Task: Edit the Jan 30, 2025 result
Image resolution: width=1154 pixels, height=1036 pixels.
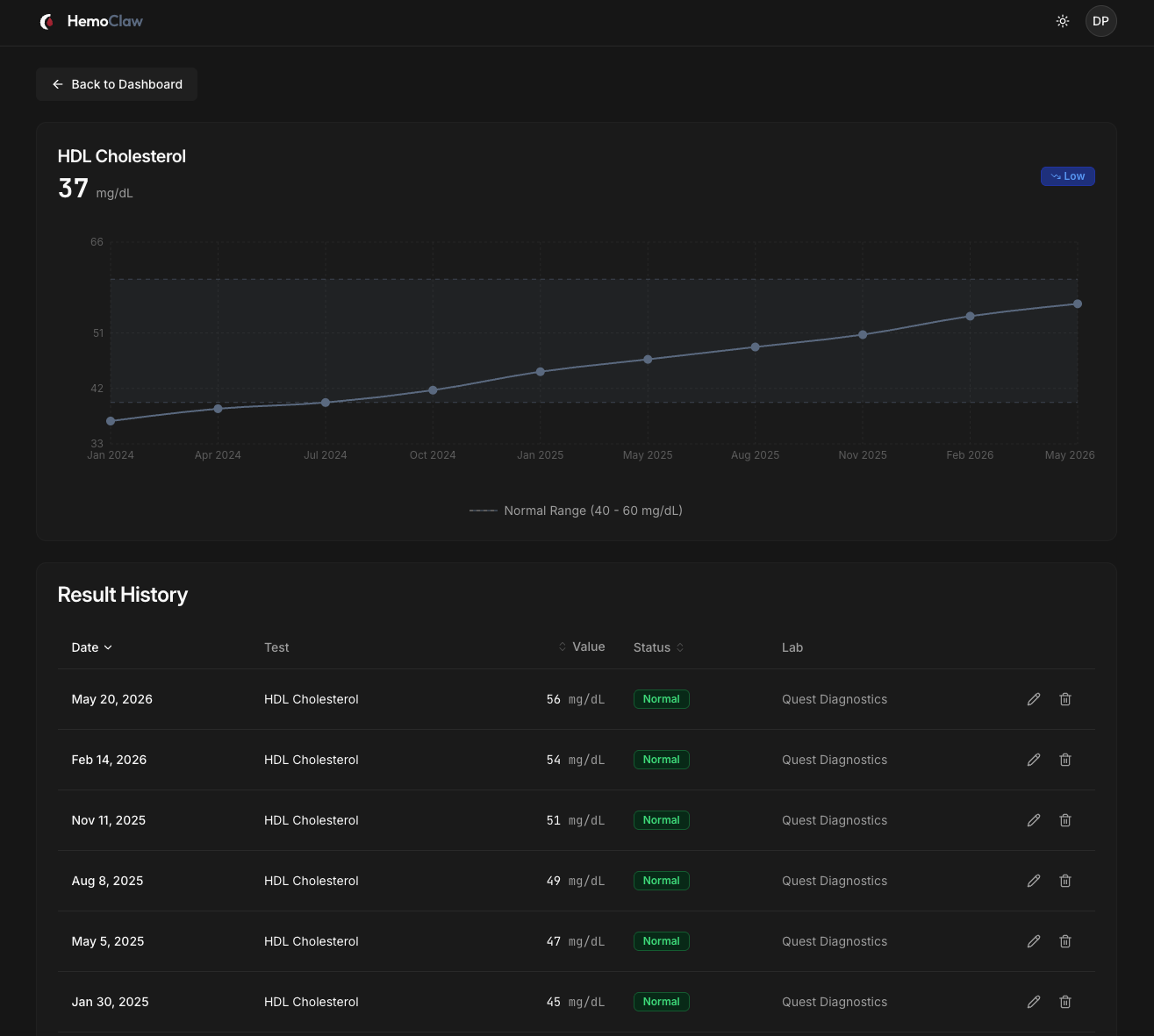Action: point(1034,1002)
